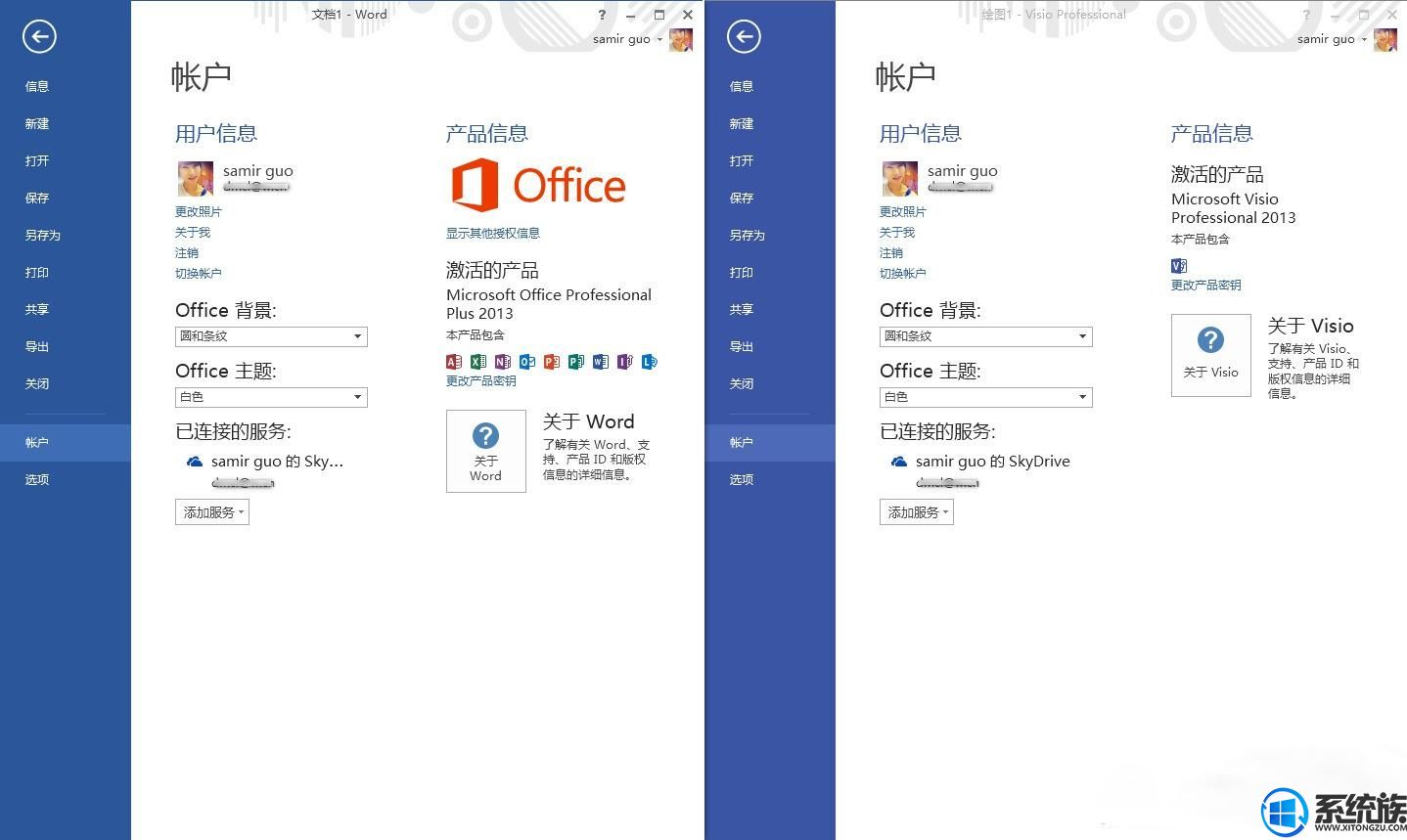
Task: Click the 帐户 heading in the Word window
Action: point(202,76)
